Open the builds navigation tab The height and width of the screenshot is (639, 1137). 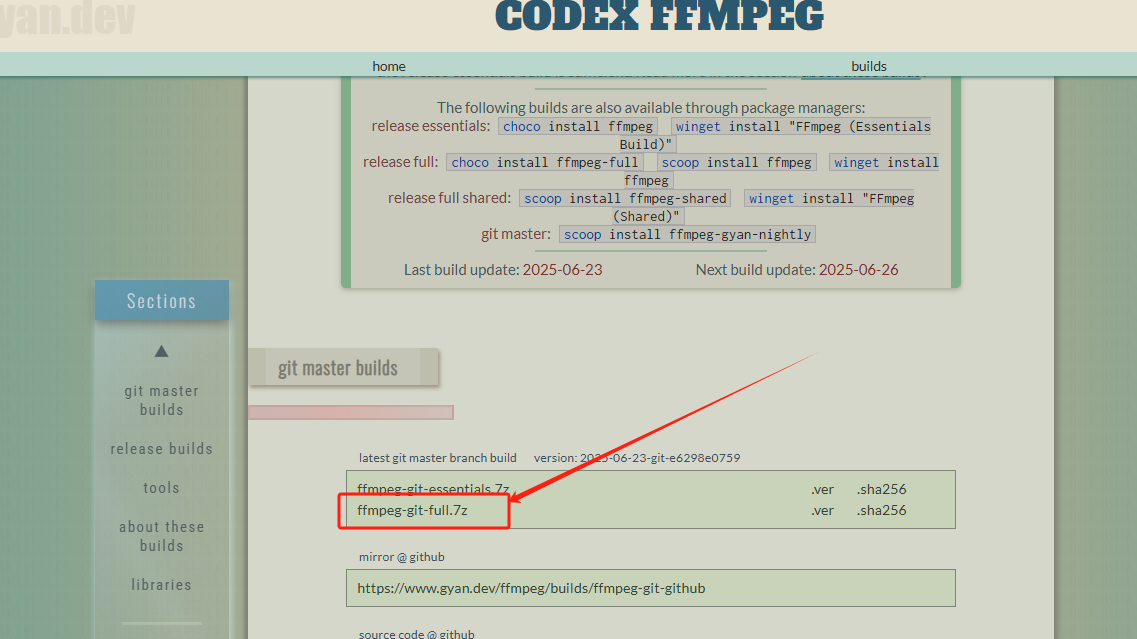tap(869, 66)
